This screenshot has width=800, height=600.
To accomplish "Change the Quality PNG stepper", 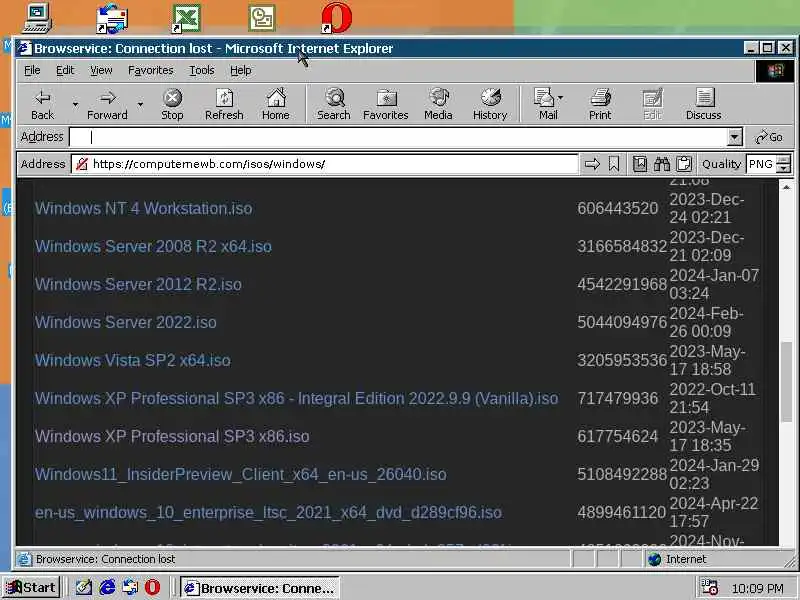I will (x=784, y=164).
